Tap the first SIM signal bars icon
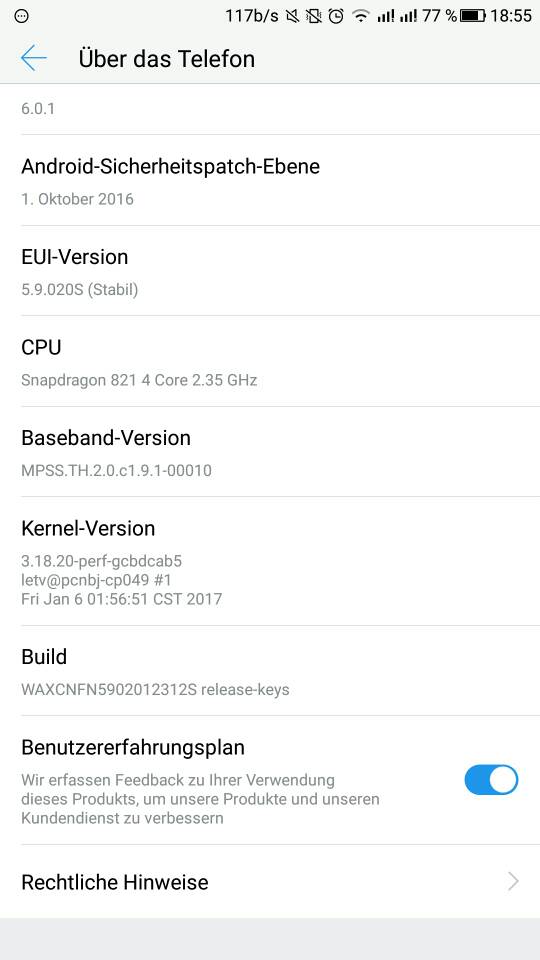Image resolution: width=540 pixels, height=960 pixels. [x=386, y=16]
